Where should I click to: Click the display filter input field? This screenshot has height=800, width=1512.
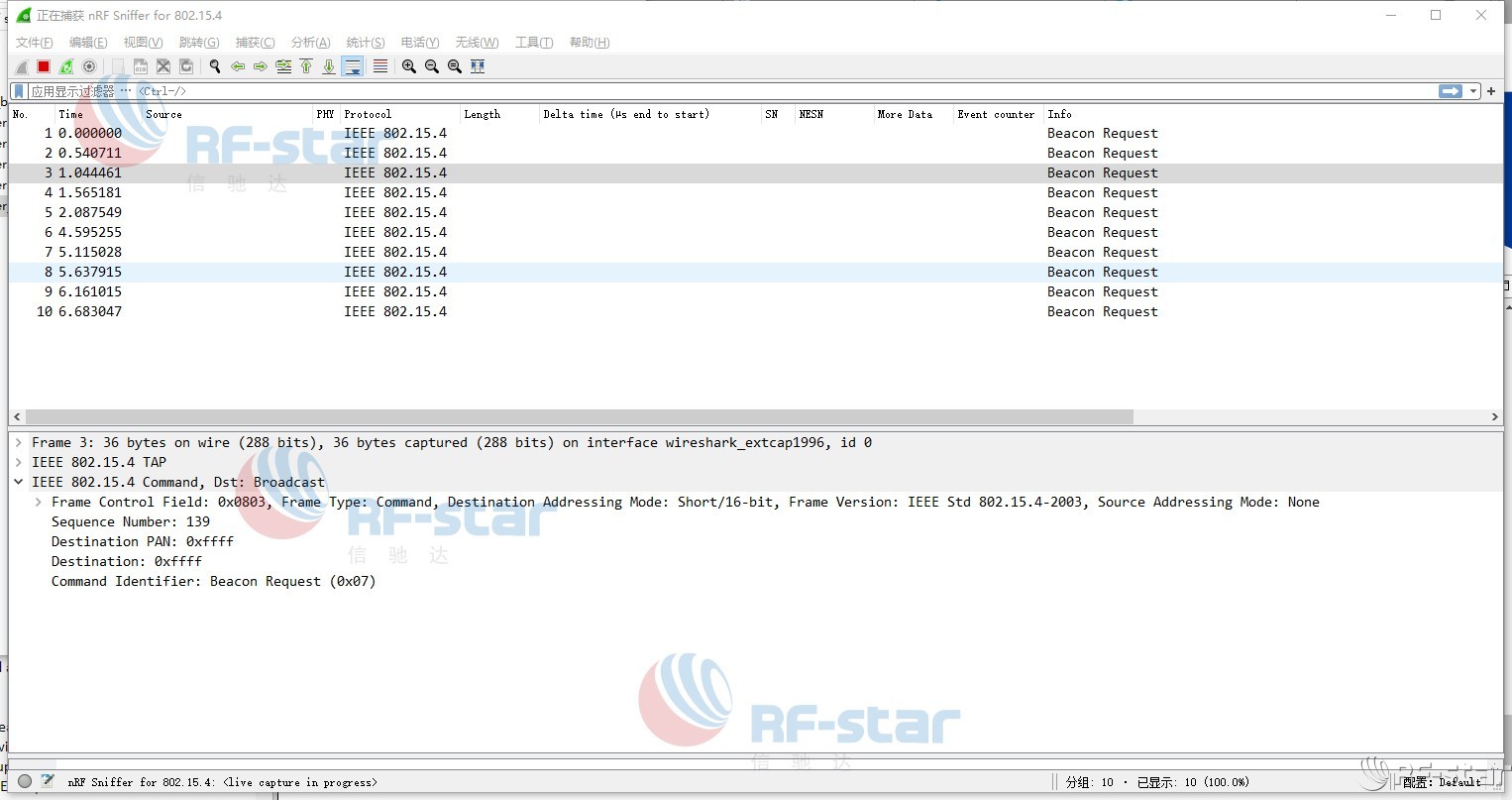(783, 91)
